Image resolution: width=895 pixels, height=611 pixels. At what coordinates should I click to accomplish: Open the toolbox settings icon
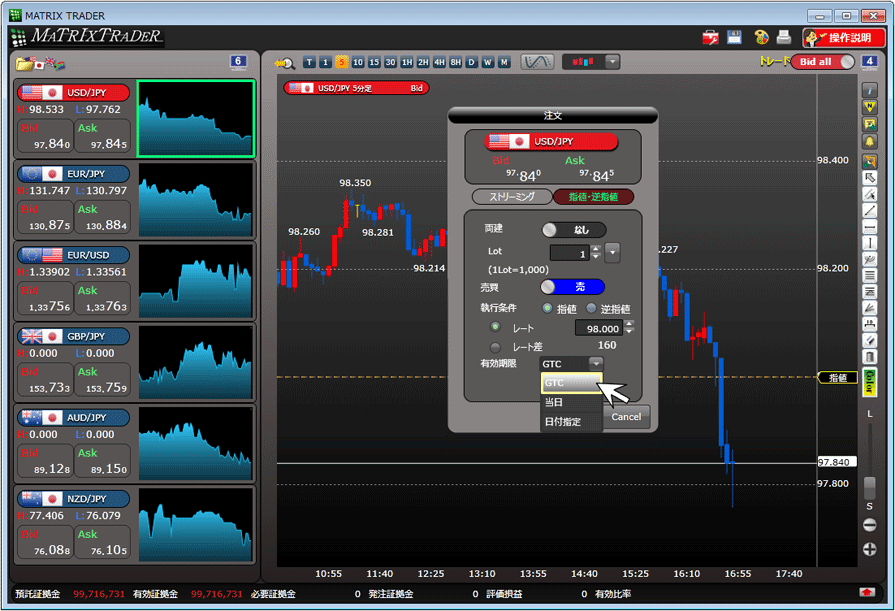click(x=711, y=38)
